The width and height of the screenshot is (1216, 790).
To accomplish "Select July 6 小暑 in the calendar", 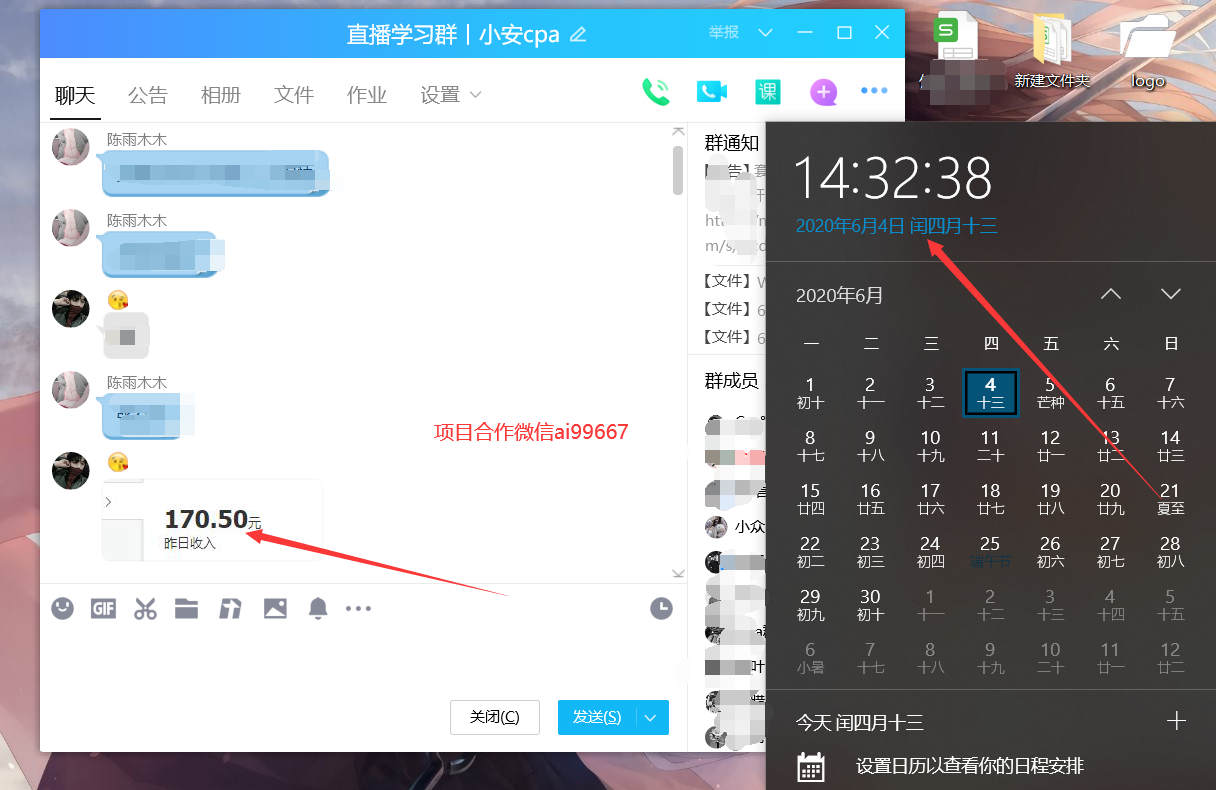I will tap(810, 658).
